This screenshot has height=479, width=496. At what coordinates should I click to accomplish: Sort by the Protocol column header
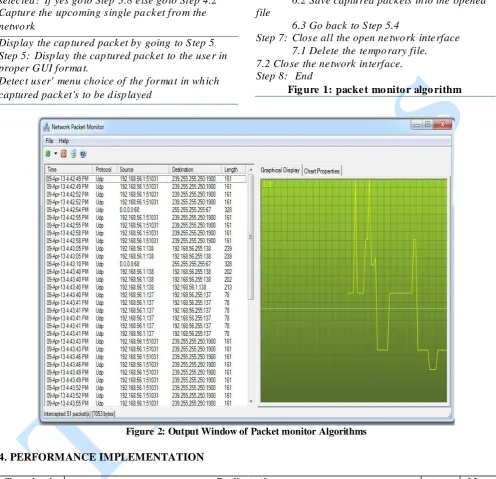105,169
